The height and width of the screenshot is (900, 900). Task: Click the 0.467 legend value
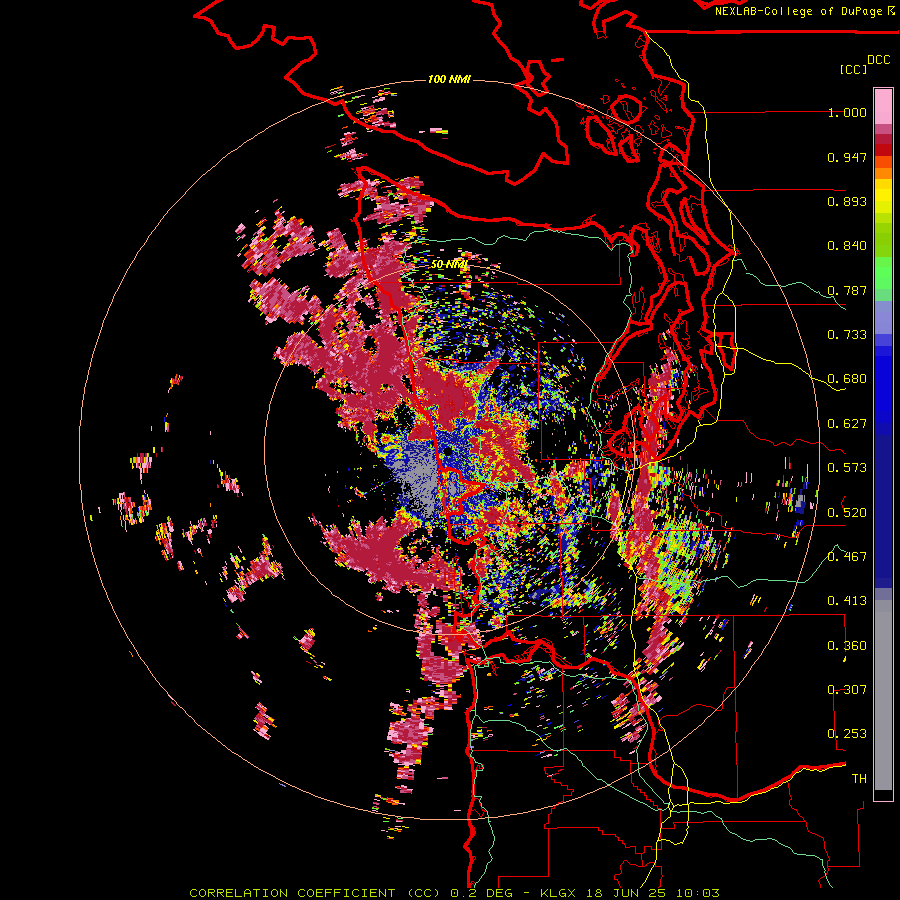pos(847,557)
